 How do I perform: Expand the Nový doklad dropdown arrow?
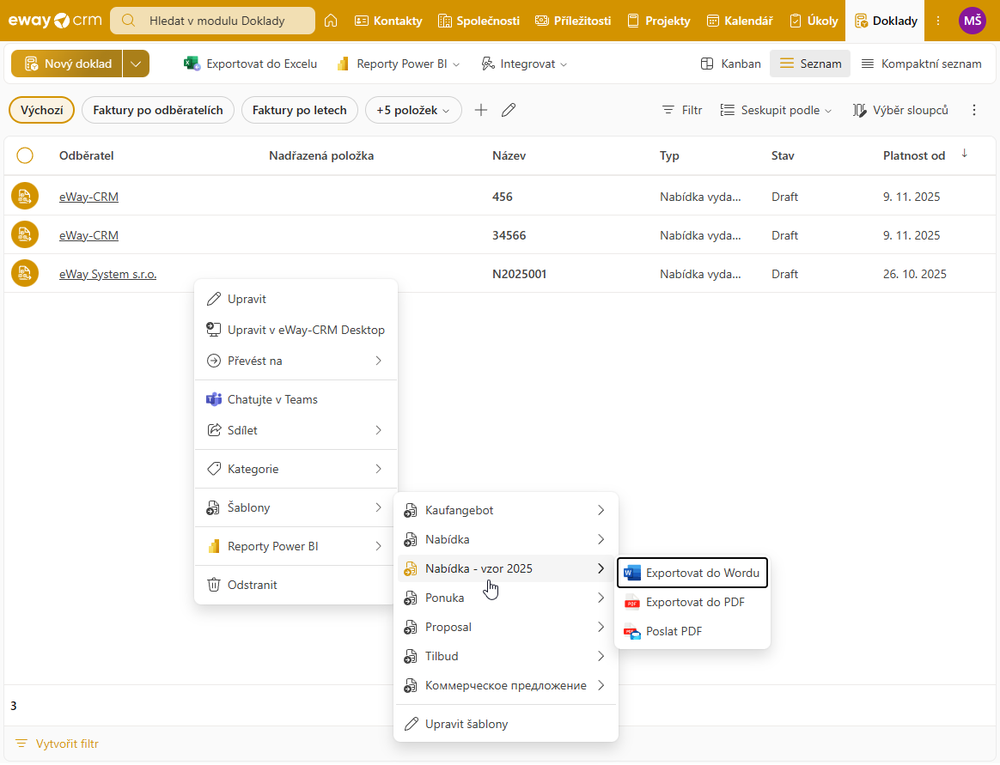click(137, 64)
